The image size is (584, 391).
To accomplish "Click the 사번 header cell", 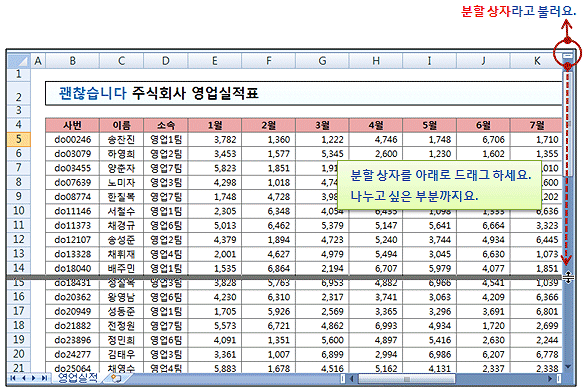I will point(73,125).
